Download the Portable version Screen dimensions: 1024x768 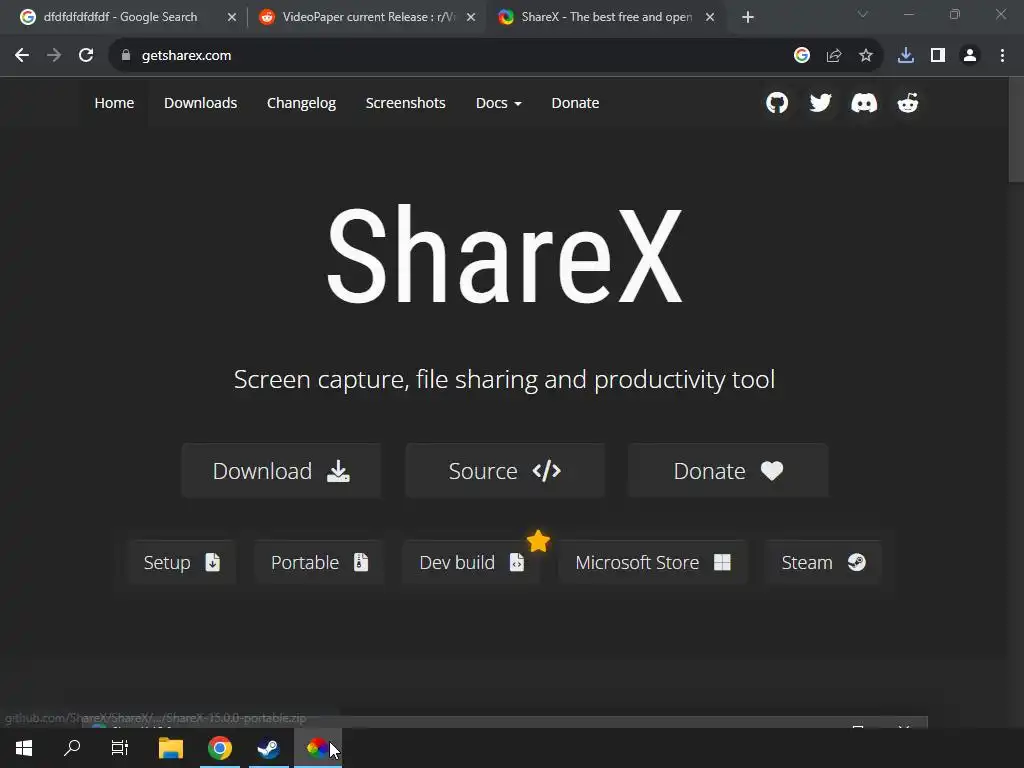click(319, 562)
